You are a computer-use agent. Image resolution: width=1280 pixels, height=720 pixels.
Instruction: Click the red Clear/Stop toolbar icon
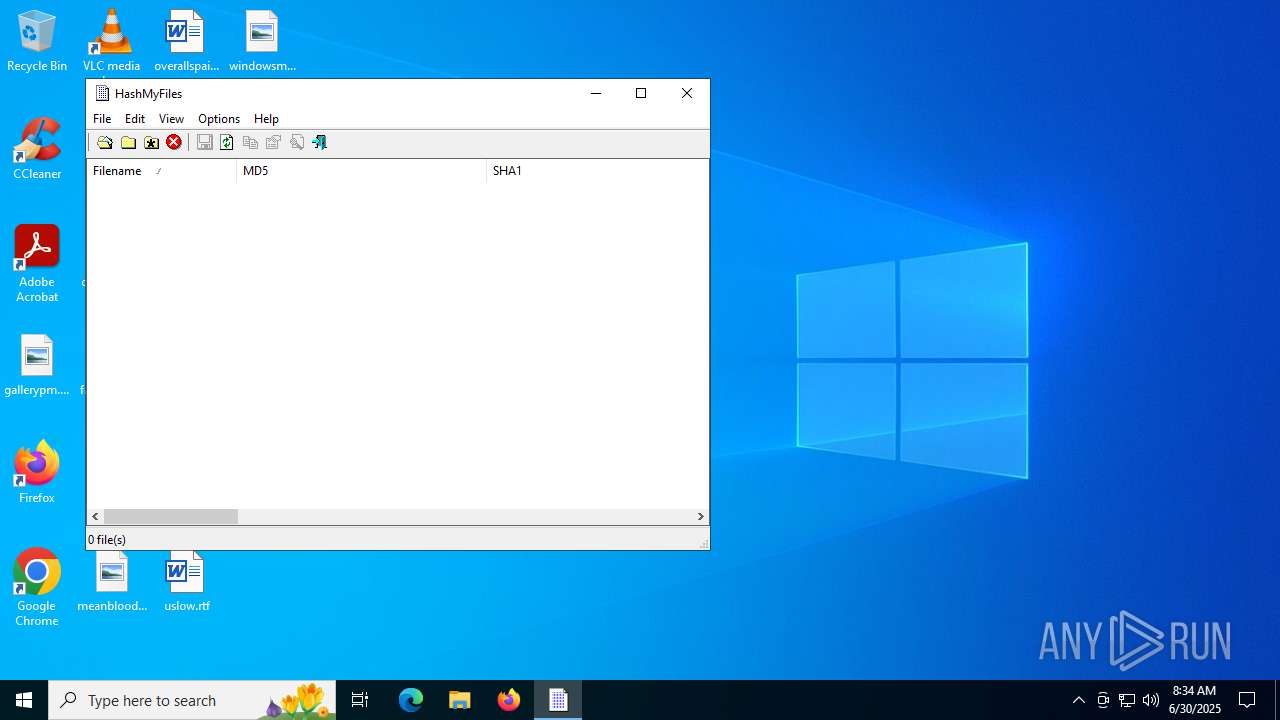[x=174, y=142]
